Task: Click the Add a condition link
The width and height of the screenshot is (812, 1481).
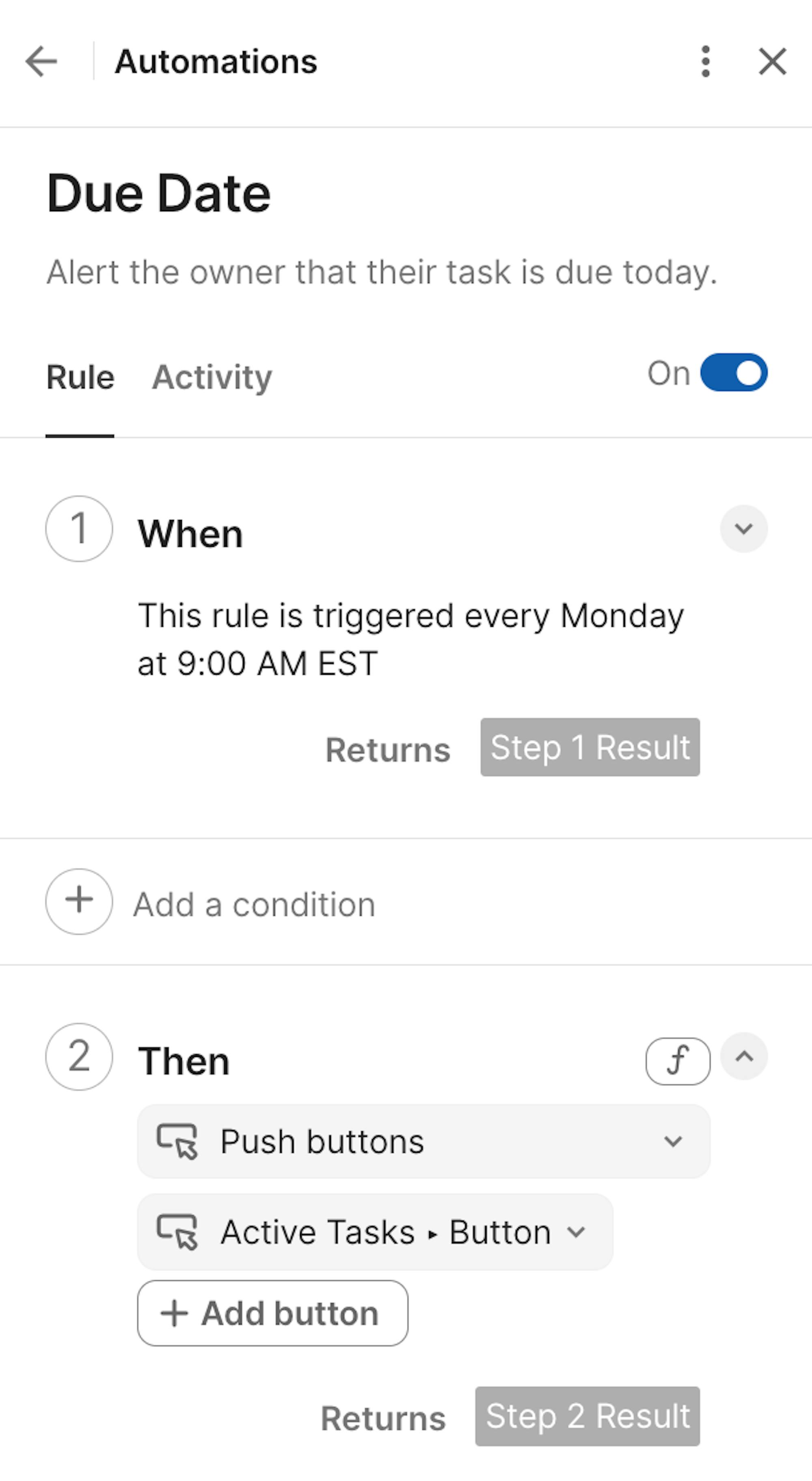Action: pos(254,904)
